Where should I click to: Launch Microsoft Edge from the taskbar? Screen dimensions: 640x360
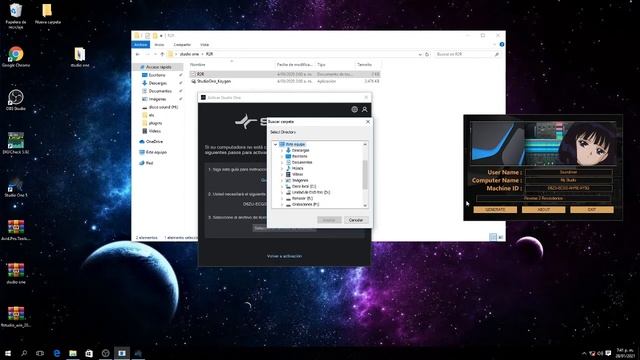[x=57, y=353]
